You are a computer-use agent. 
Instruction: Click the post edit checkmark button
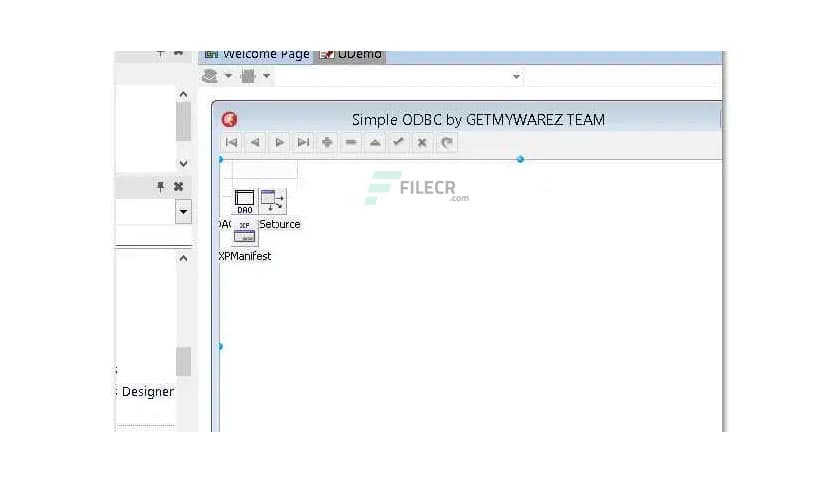(x=399, y=142)
